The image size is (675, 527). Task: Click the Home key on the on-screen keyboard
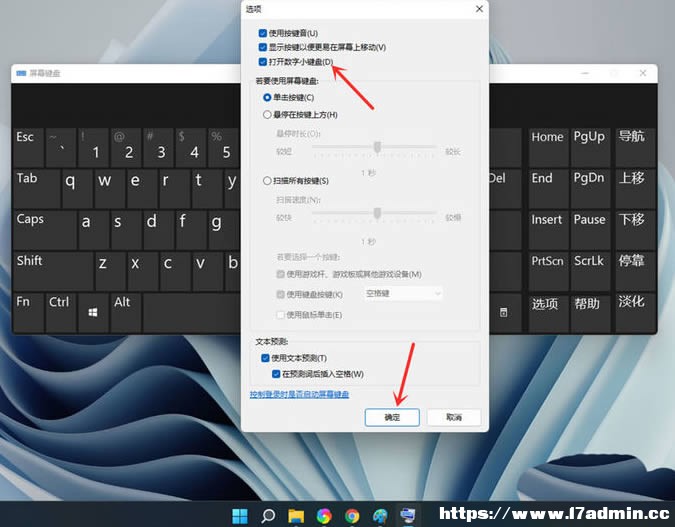point(548,147)
